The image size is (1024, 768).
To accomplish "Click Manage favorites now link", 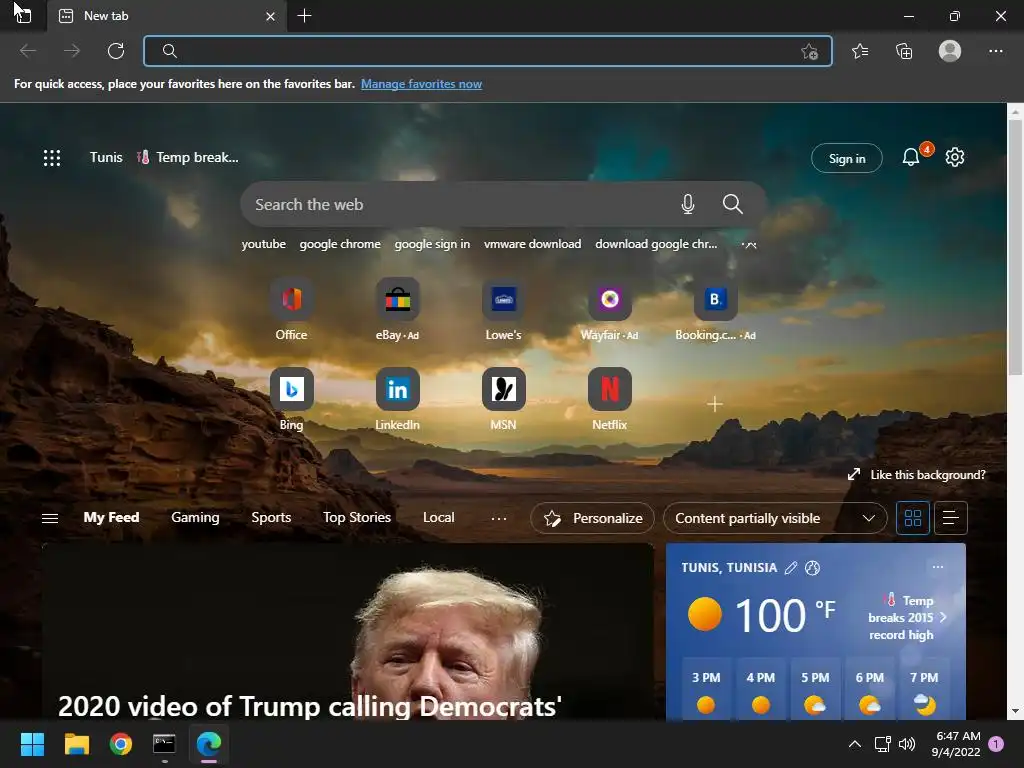I will [421, 84].
